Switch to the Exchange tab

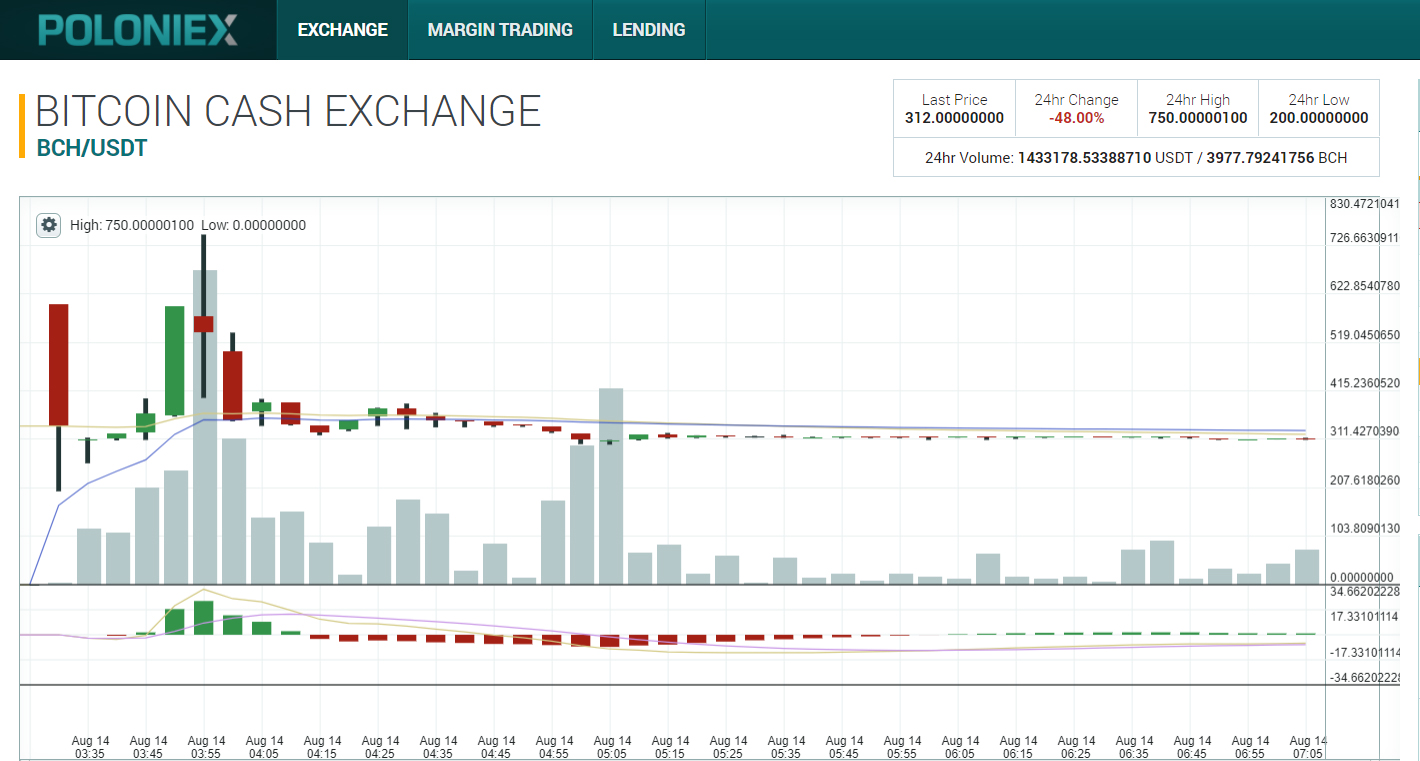pos(342,30)
